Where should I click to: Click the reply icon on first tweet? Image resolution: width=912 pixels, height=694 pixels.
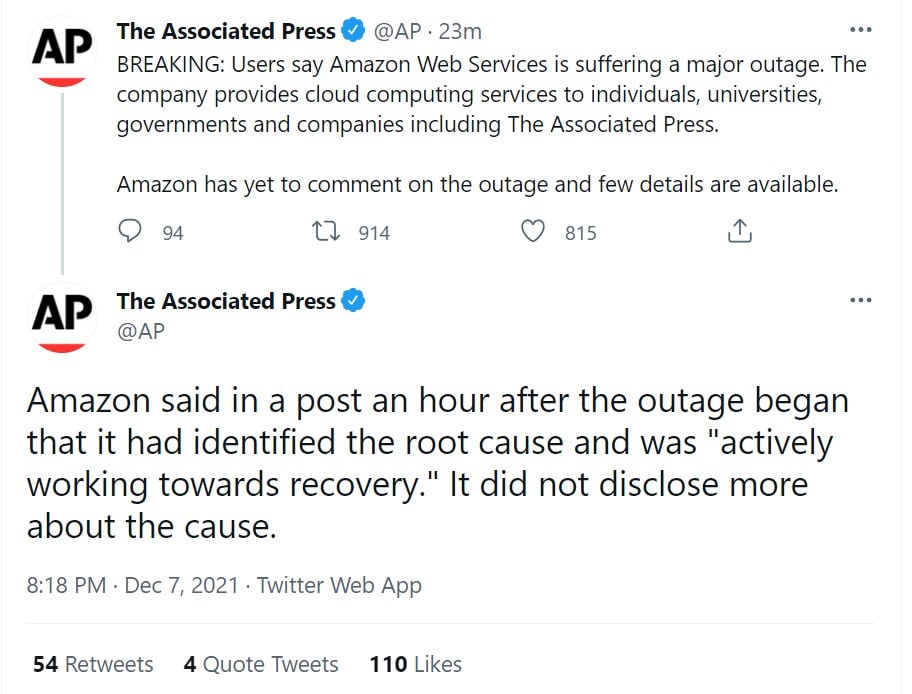(x=129, y=231)
